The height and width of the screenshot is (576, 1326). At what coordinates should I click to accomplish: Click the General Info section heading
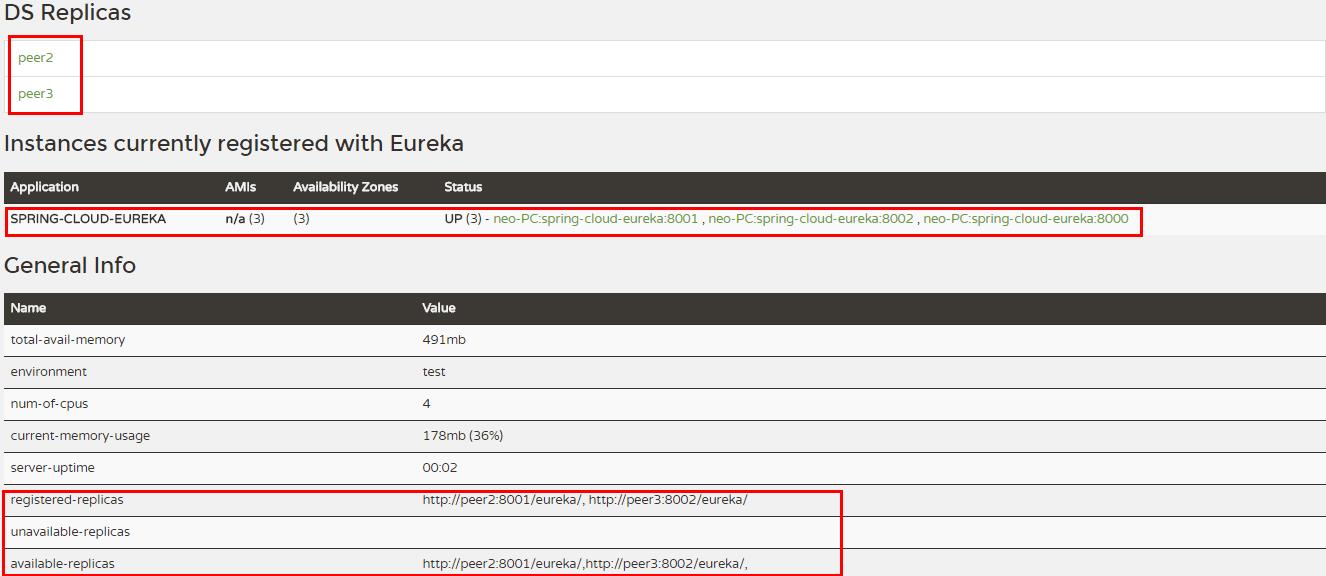click(70, 266)
